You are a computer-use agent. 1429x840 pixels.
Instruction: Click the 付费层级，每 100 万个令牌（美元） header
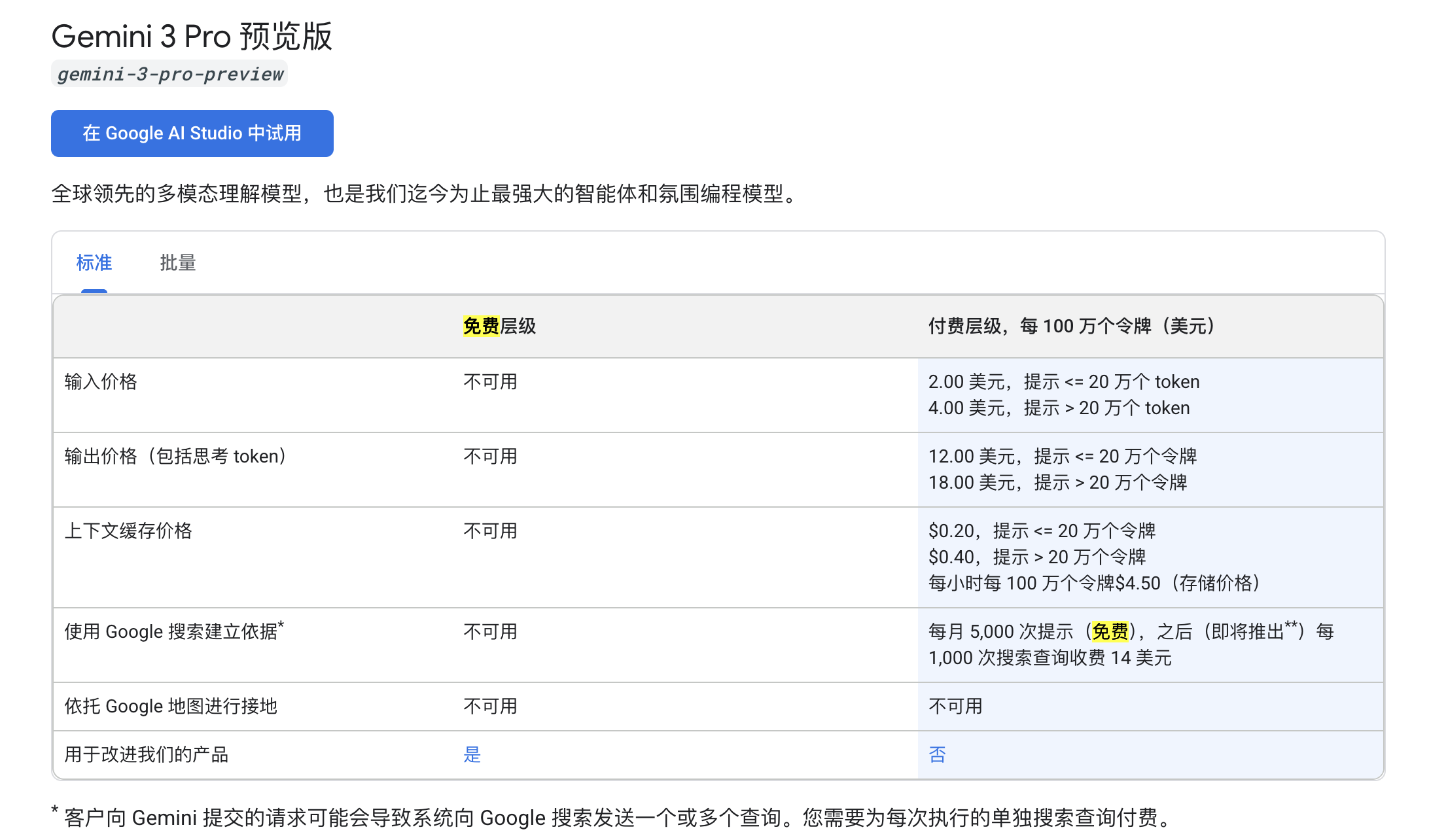point(1073,326)
